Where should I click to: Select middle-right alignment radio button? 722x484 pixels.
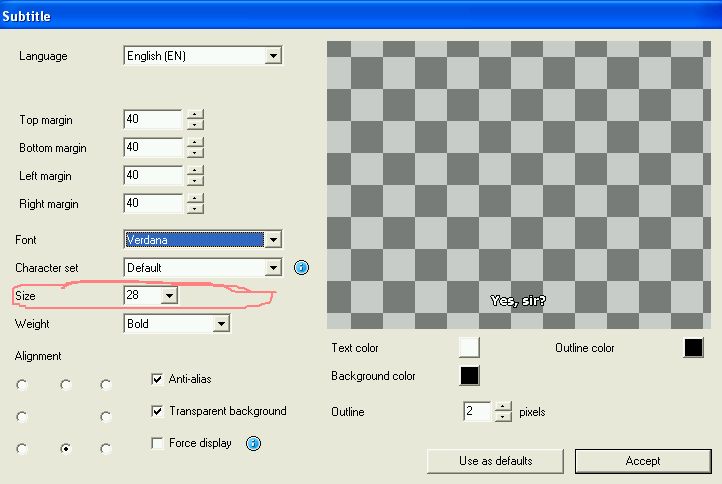[x=105, y=416]
